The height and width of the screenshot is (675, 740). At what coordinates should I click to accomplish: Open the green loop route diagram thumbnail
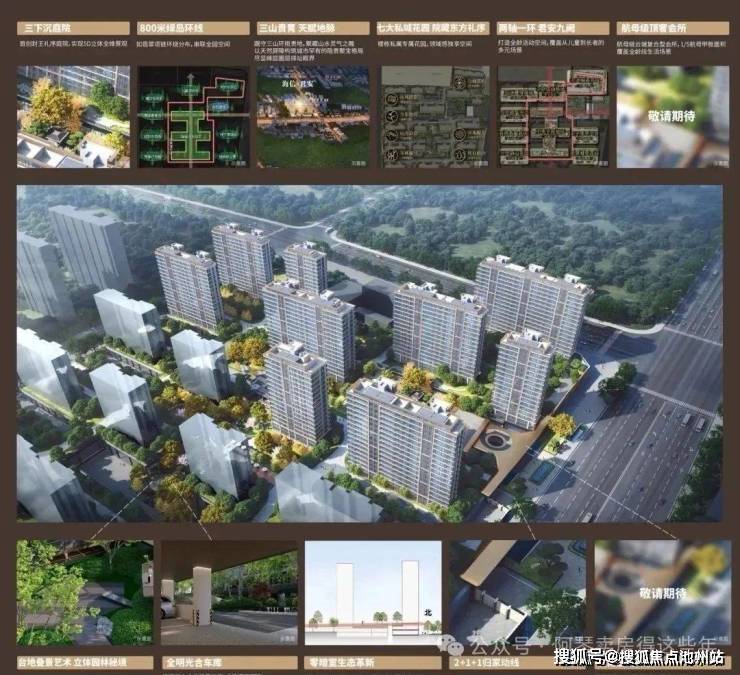click(193, 117)
